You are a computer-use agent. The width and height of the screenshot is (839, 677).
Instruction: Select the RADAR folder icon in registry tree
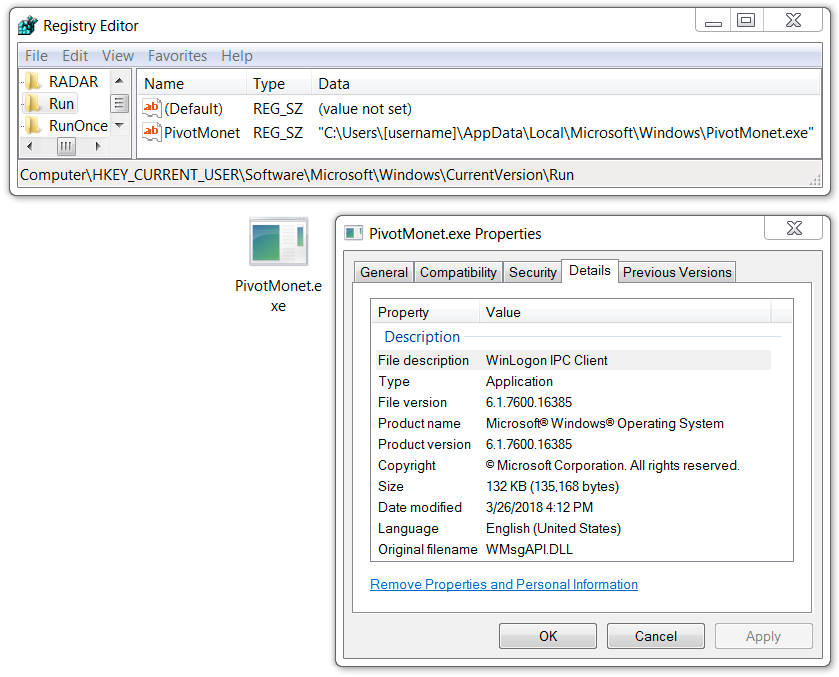pos(34,81)
